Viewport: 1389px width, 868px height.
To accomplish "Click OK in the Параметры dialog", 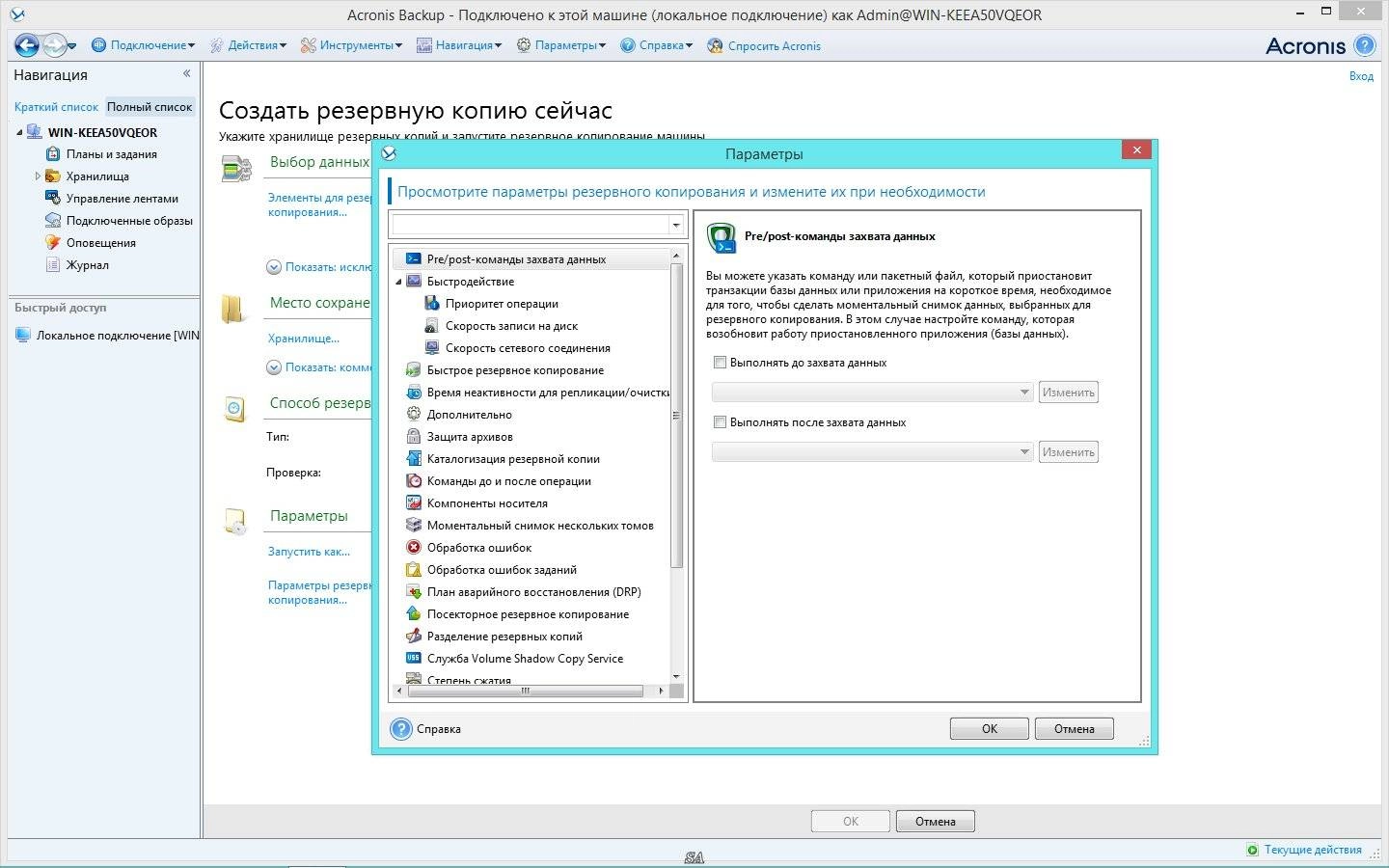I will 990,729.
